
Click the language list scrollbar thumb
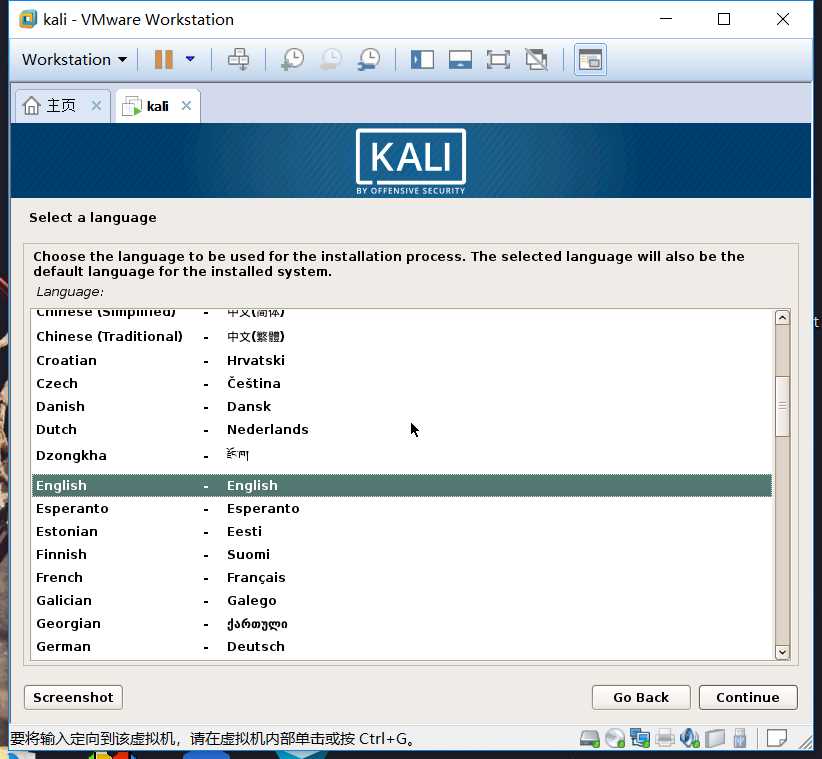pyautogui.click(x=782, y=406)
